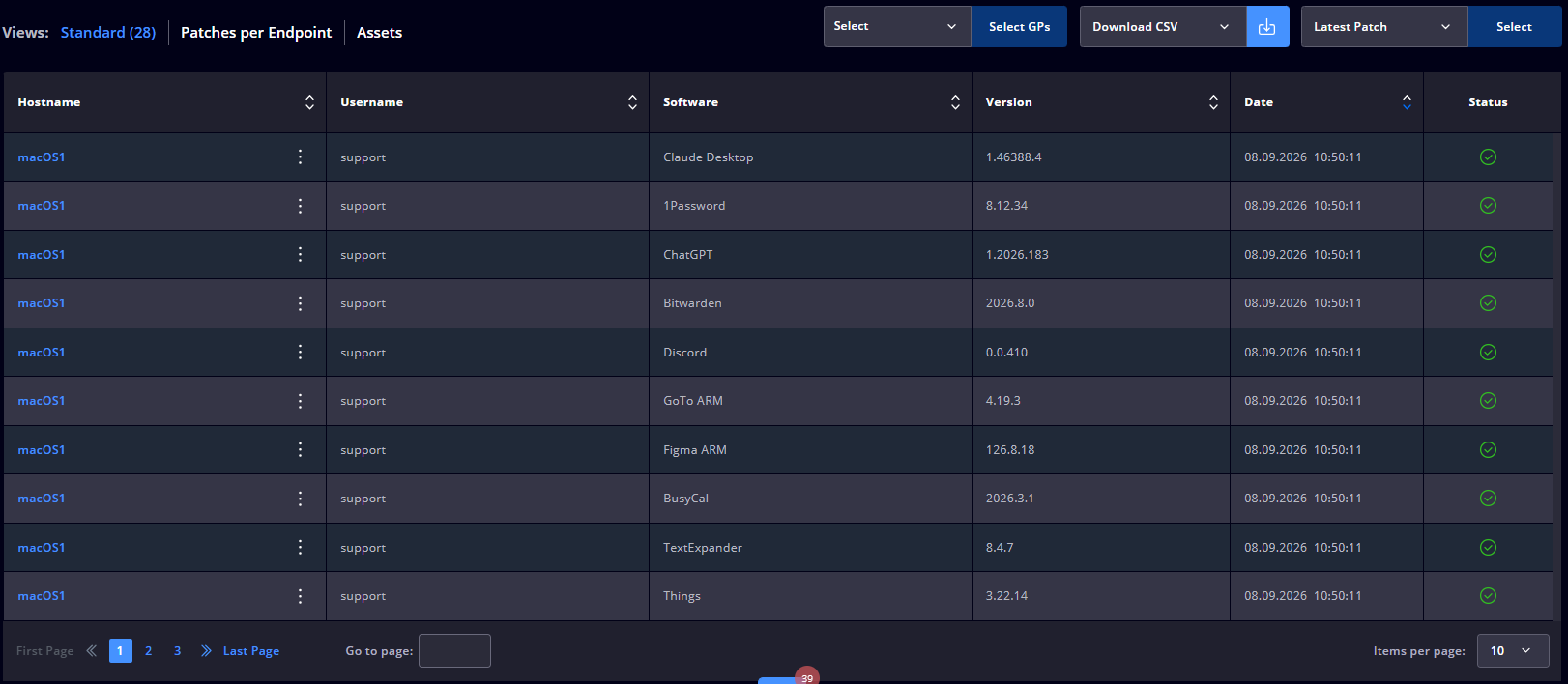Click the First Page link

tap(45, 651)
